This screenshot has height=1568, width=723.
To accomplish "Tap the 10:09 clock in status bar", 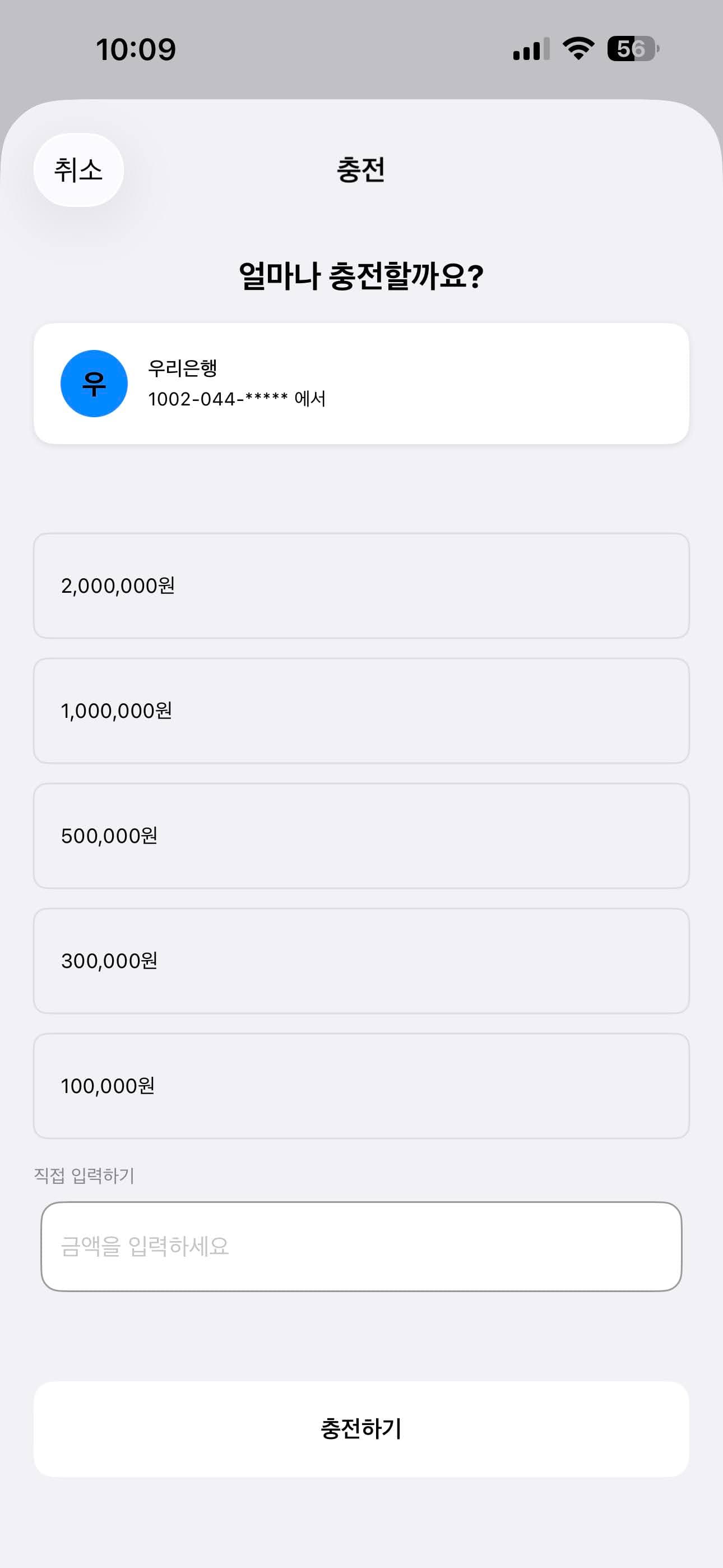I will [x=136, y=49].
